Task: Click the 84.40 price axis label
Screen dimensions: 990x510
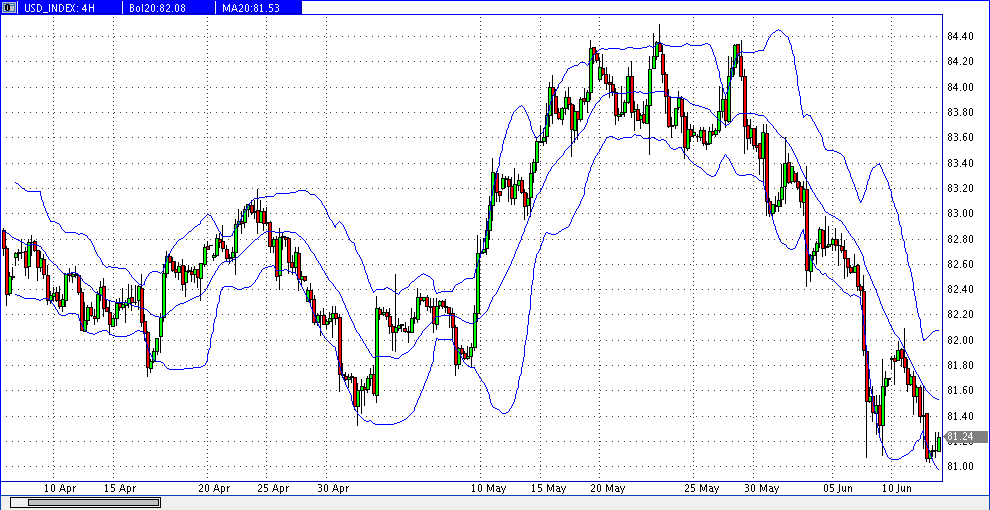Action: point(960,36)
